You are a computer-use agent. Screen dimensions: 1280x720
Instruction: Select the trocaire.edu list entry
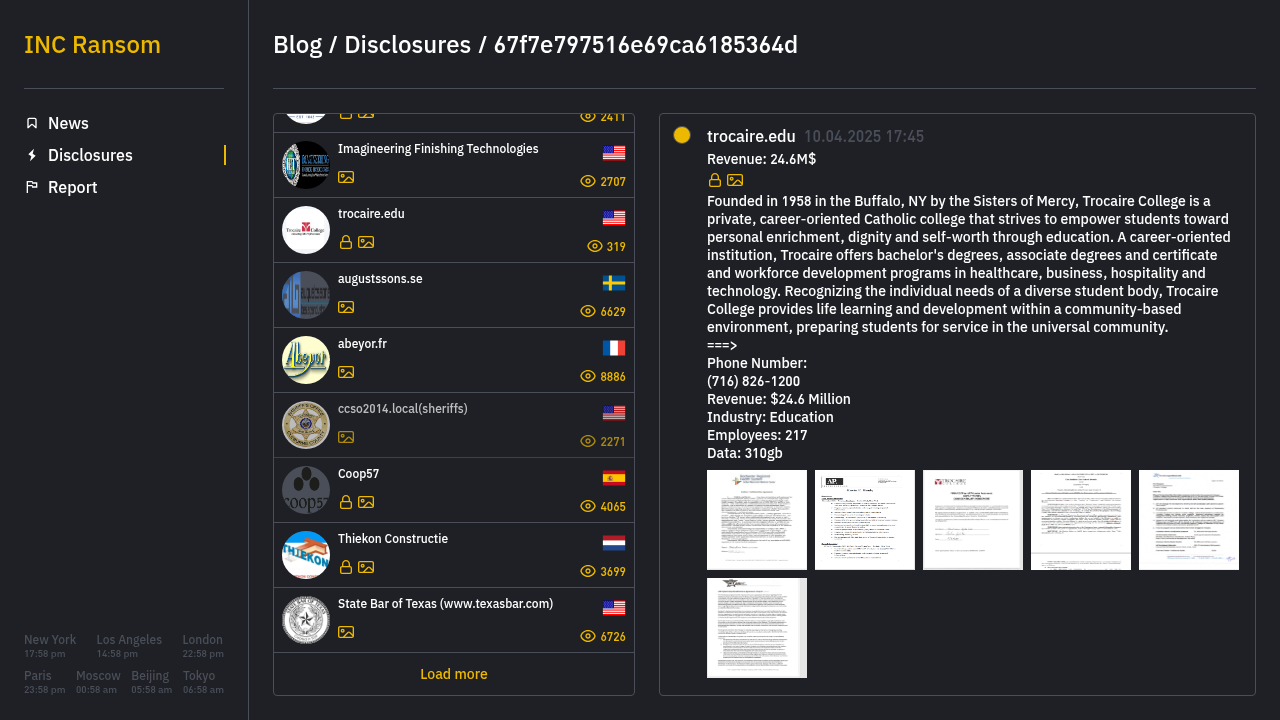click(454, 230)
